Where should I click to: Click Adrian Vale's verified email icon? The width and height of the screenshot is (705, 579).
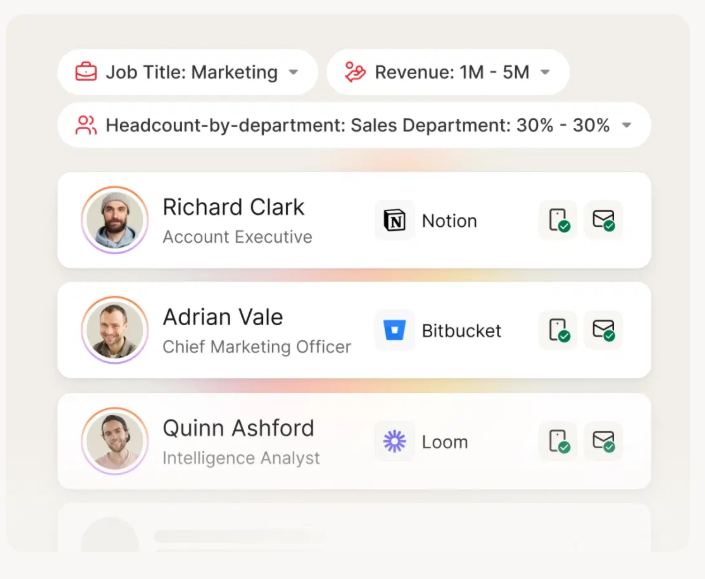pyautogui.click(x=603, y=331)
